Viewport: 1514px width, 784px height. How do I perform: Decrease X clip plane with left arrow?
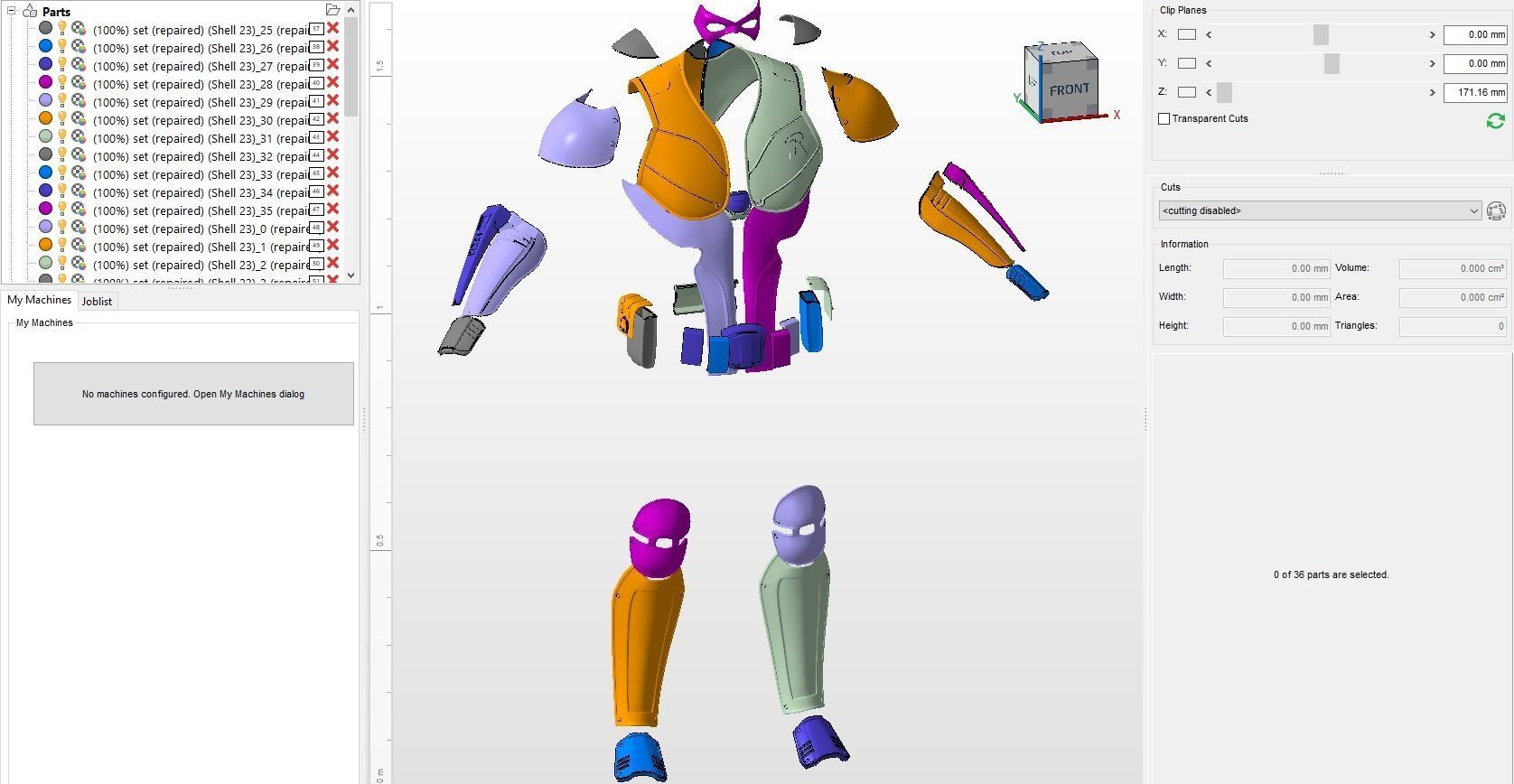click(1209, 34)
